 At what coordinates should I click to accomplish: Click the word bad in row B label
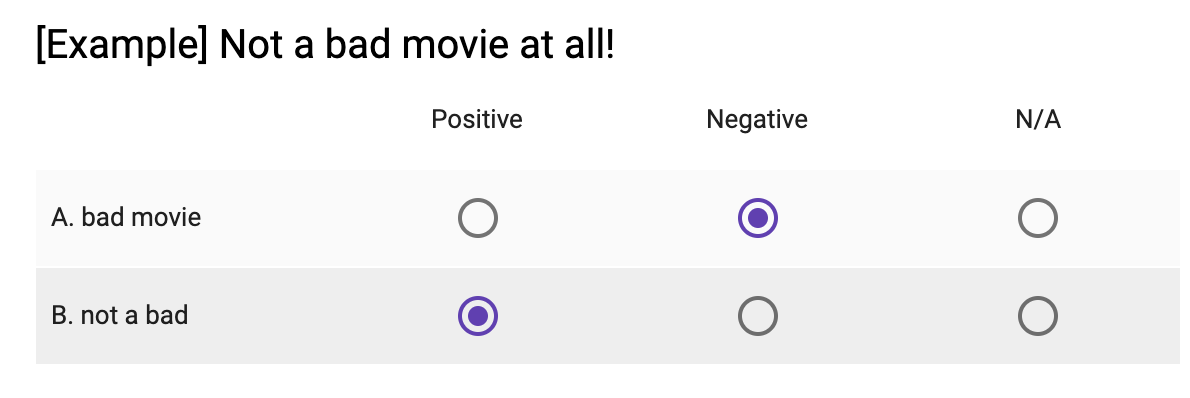point(168,314)
